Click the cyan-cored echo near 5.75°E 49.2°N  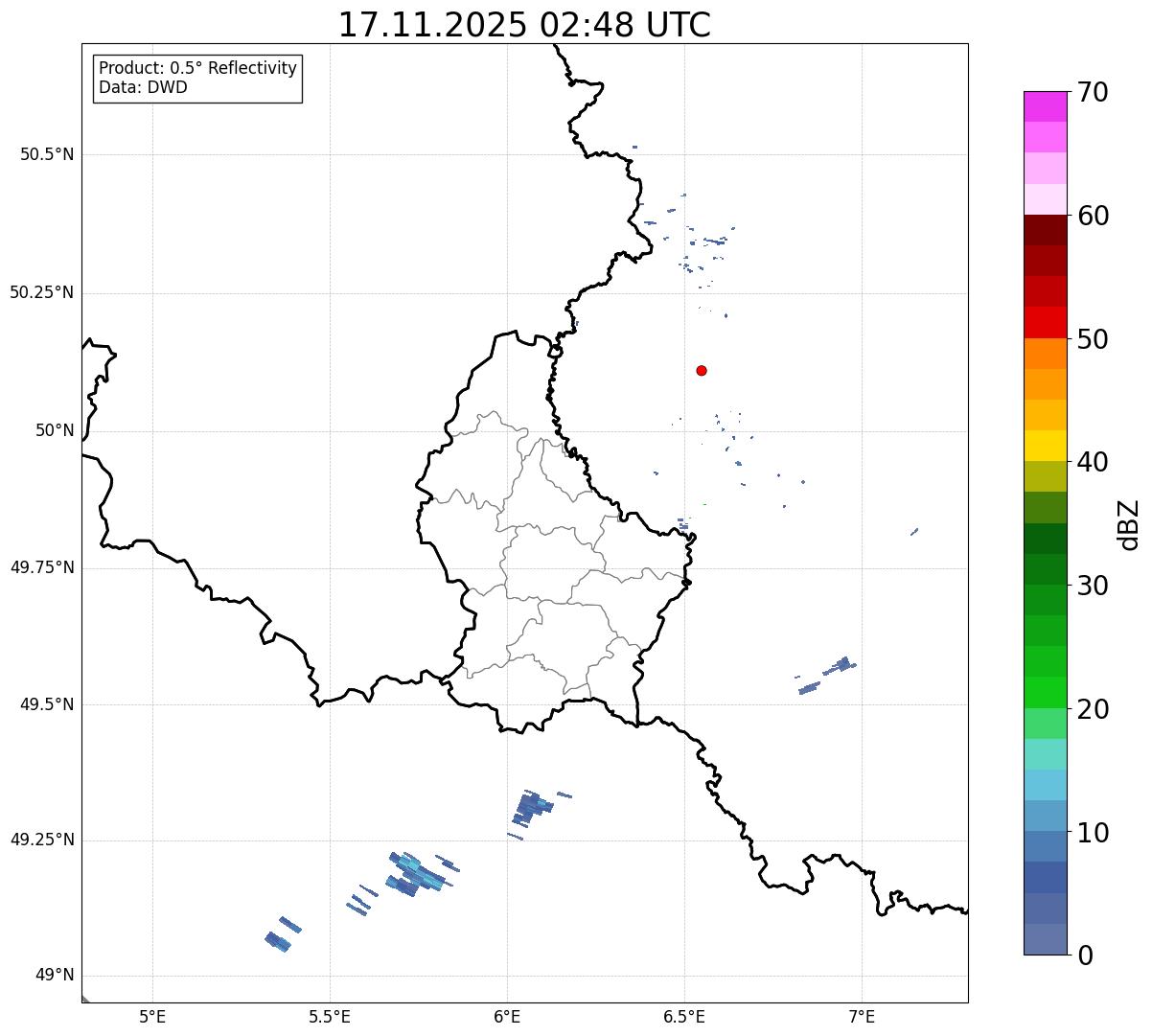(416, 873)
